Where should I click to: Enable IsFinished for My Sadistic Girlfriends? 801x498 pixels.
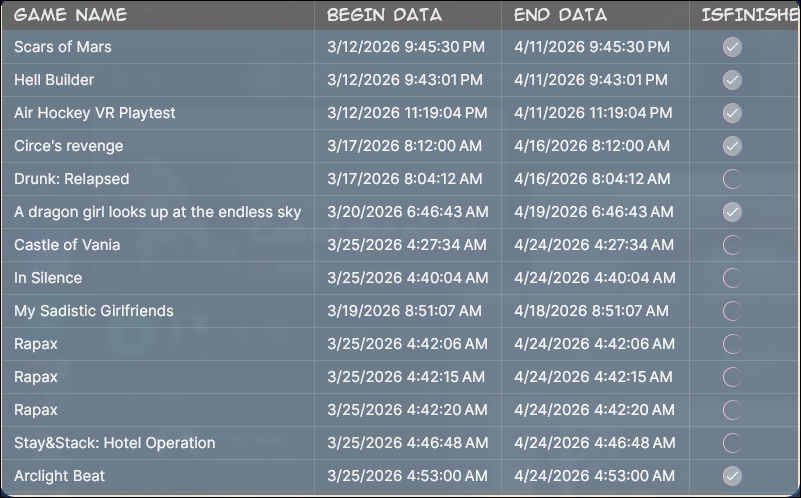pyautogui.click(x=732, y=311)
